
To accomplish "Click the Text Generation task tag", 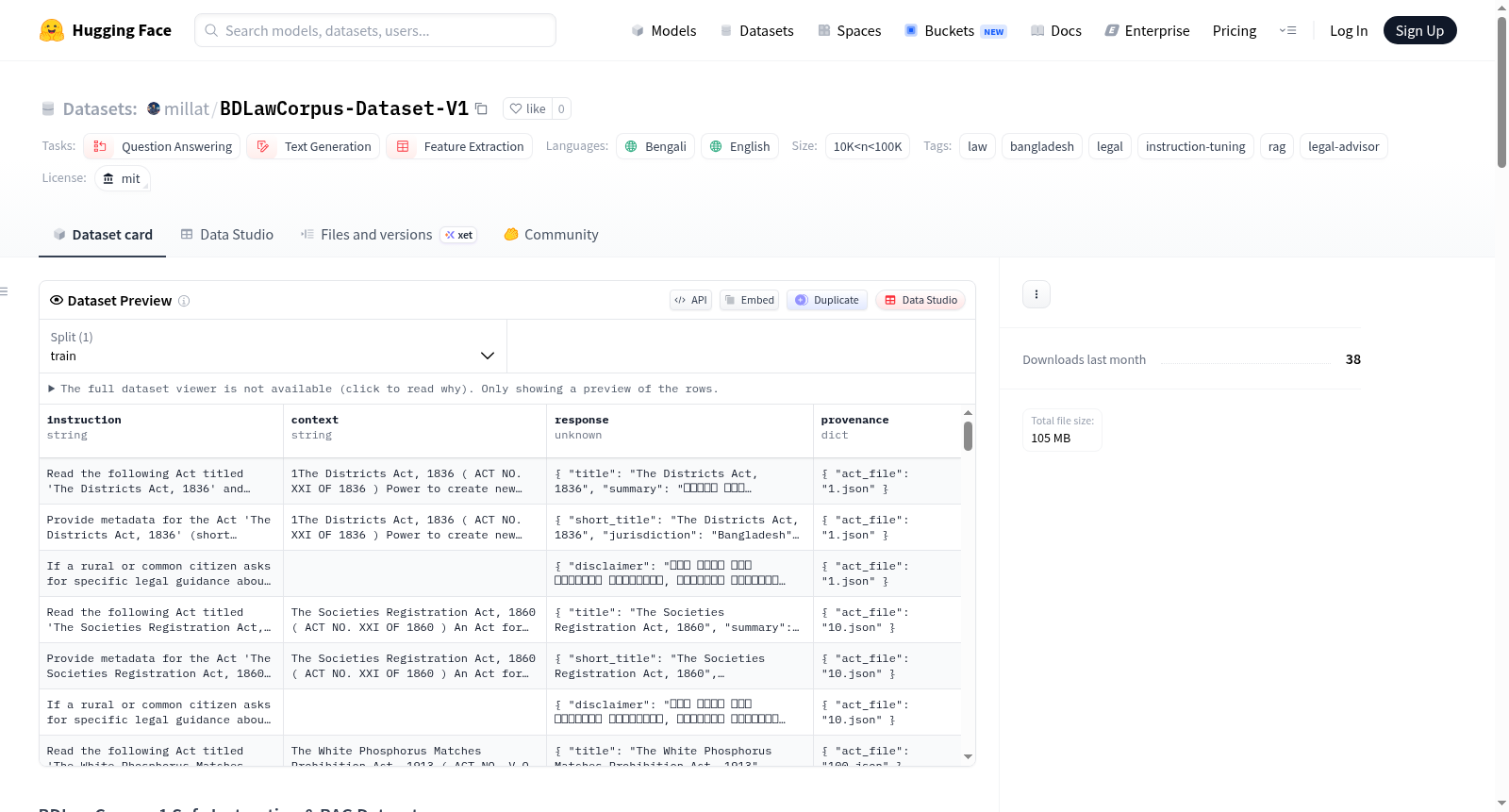I will [314, 146].
